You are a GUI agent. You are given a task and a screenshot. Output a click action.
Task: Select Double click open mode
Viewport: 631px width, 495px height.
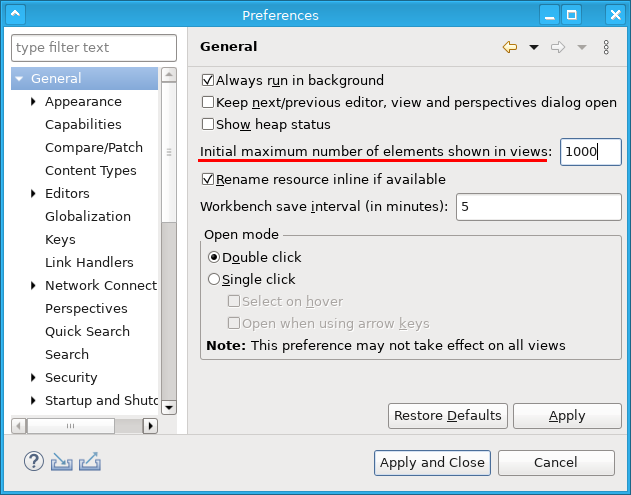pos(214,257)
